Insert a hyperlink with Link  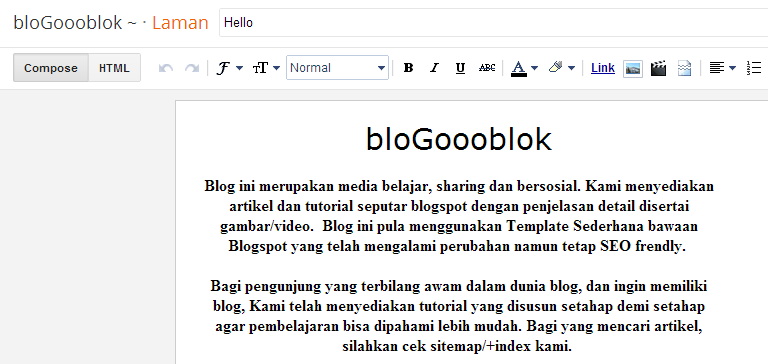pos(603,68)
